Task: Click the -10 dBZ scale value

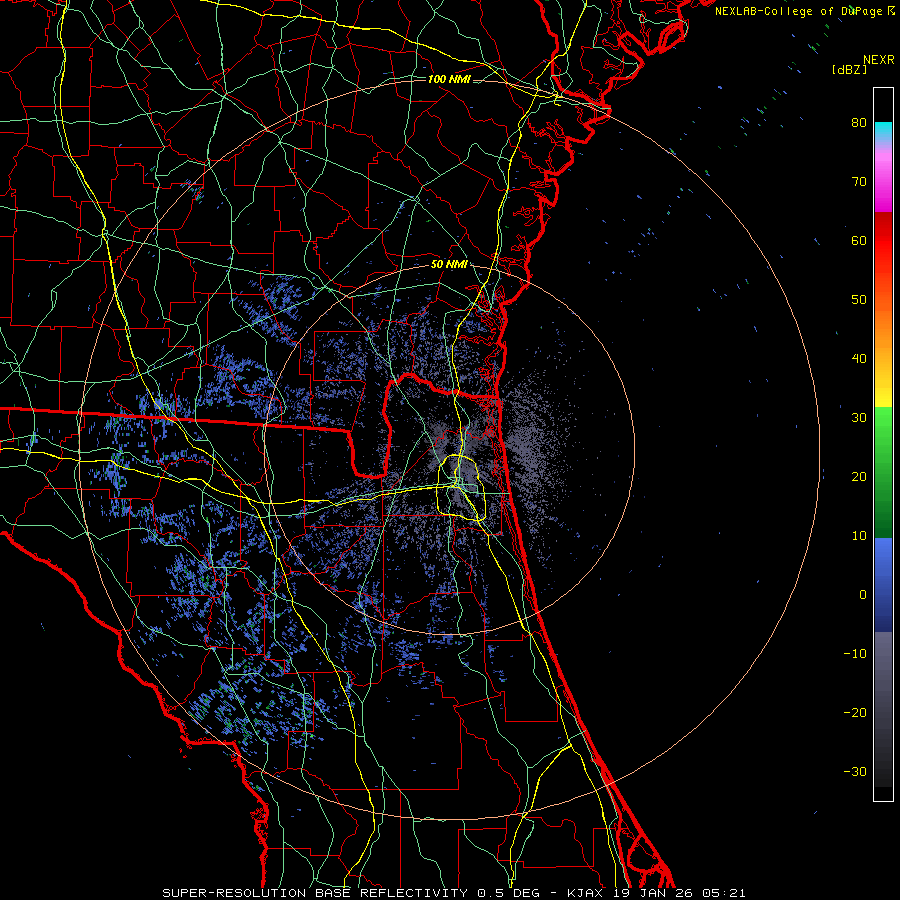Action: (855, 654)
